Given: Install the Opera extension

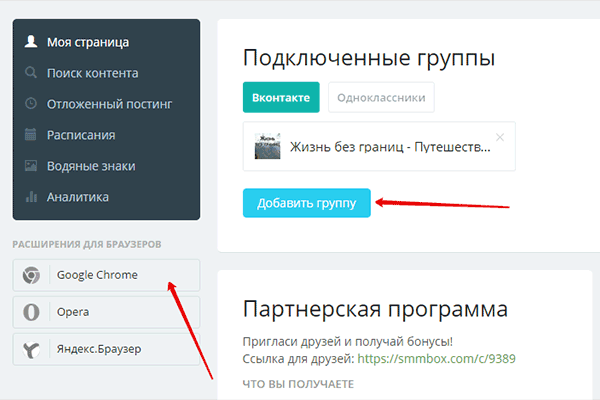Looking at the screenshot, I should 106,312.
